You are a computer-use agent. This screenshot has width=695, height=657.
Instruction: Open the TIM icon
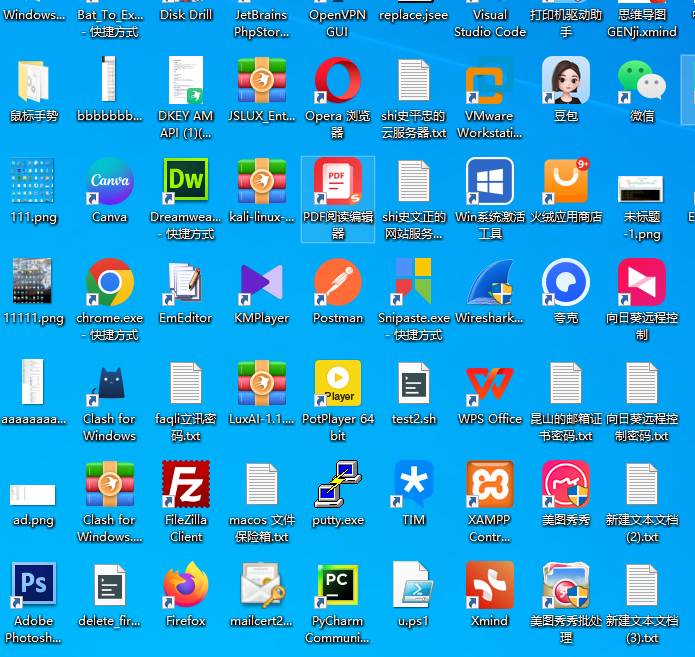(414, 485)
